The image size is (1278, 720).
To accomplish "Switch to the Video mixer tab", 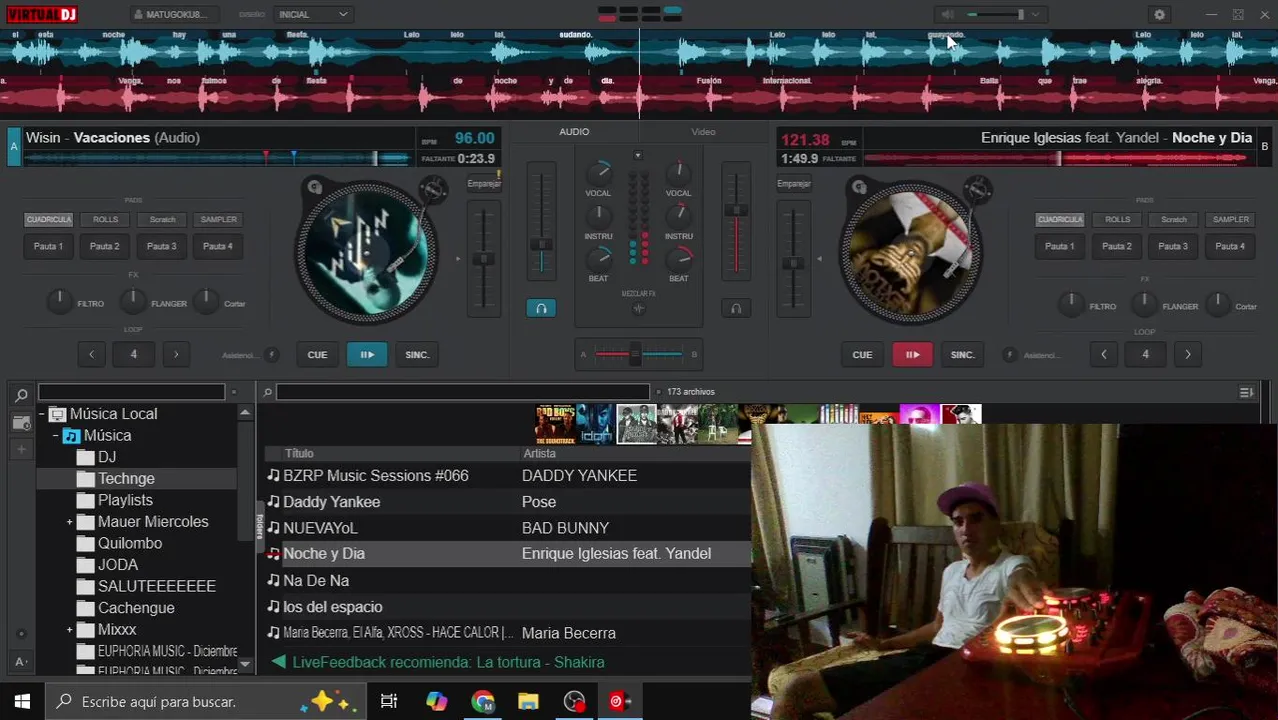I will 703,132.
